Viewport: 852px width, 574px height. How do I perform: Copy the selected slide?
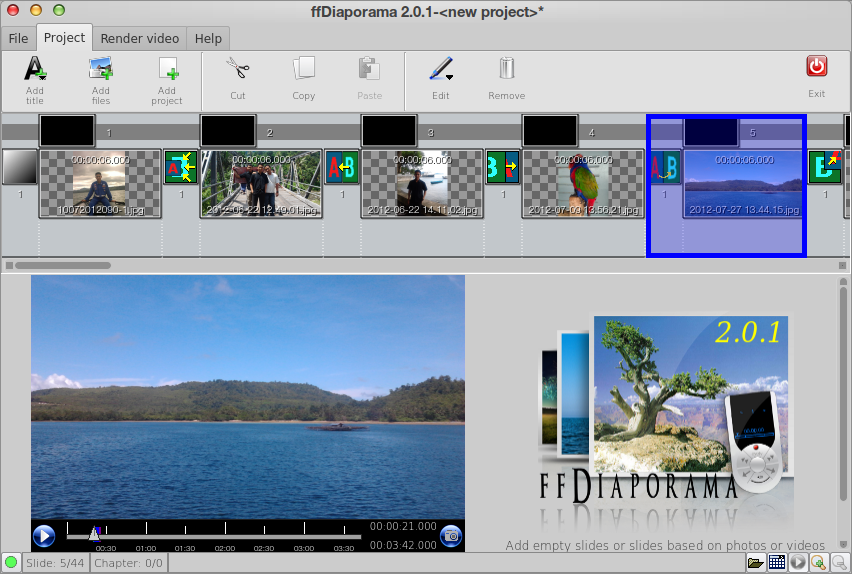pos(303,79)
